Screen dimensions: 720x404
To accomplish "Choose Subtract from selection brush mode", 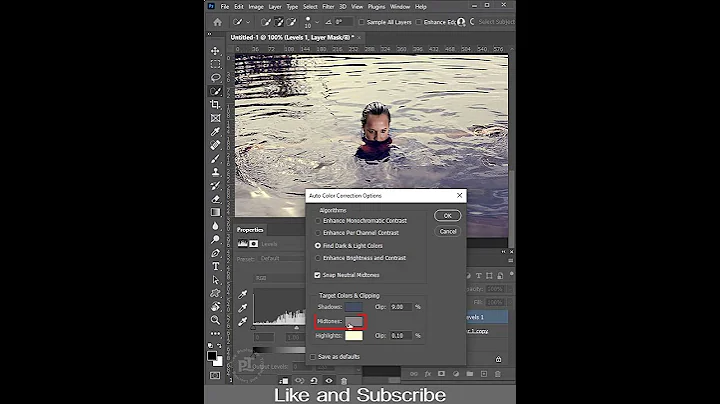I will coord(291,22).
